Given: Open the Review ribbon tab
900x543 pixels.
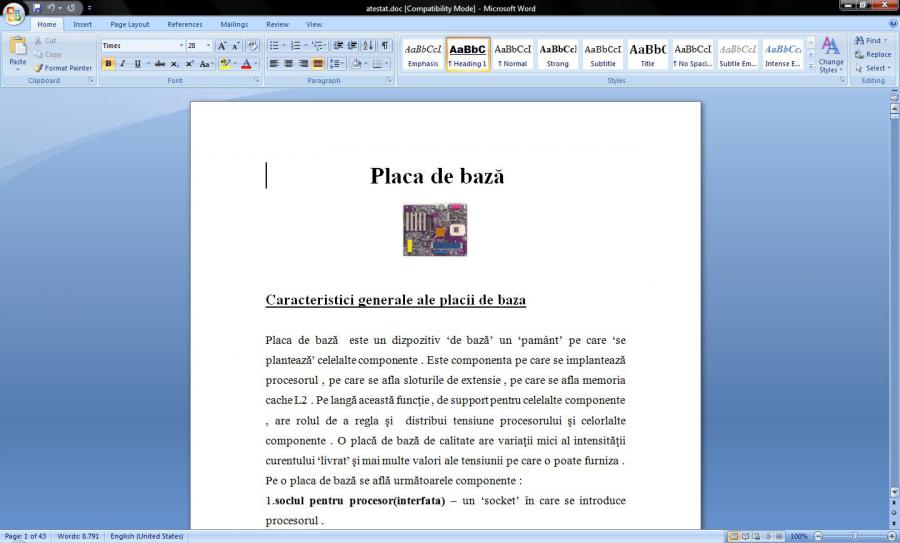Looking at the screenshot, I should [277, 24].
